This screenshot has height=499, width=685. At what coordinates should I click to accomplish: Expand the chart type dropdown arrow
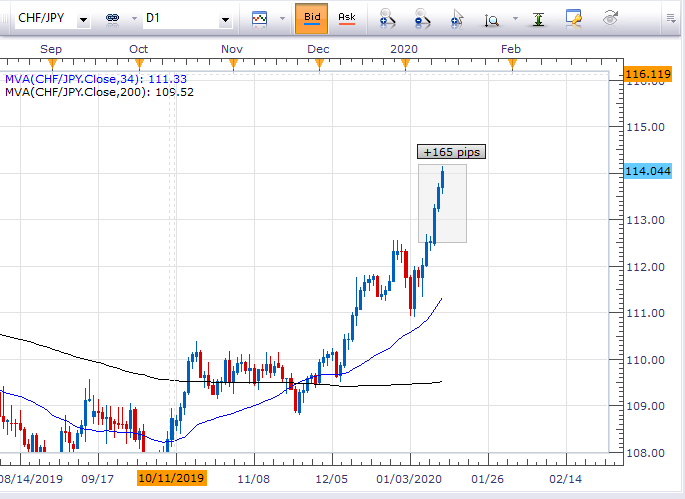coord(281,19)
